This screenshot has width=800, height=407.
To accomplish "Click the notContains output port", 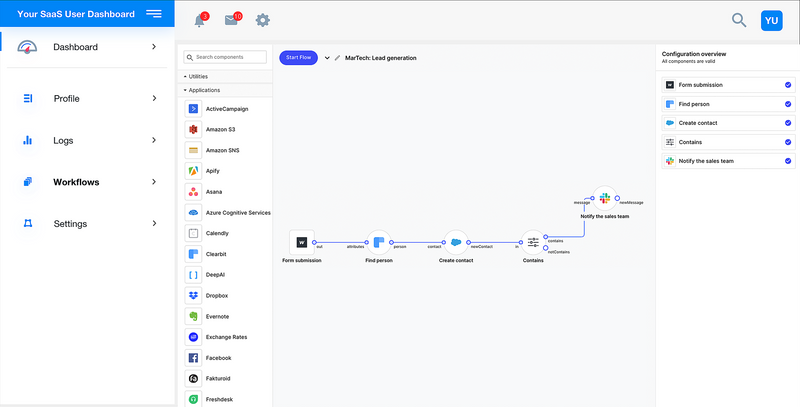I will 546,248.
